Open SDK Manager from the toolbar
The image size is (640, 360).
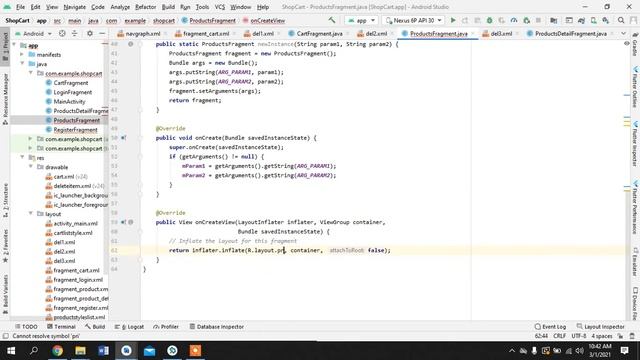click(x=606, y=20)
